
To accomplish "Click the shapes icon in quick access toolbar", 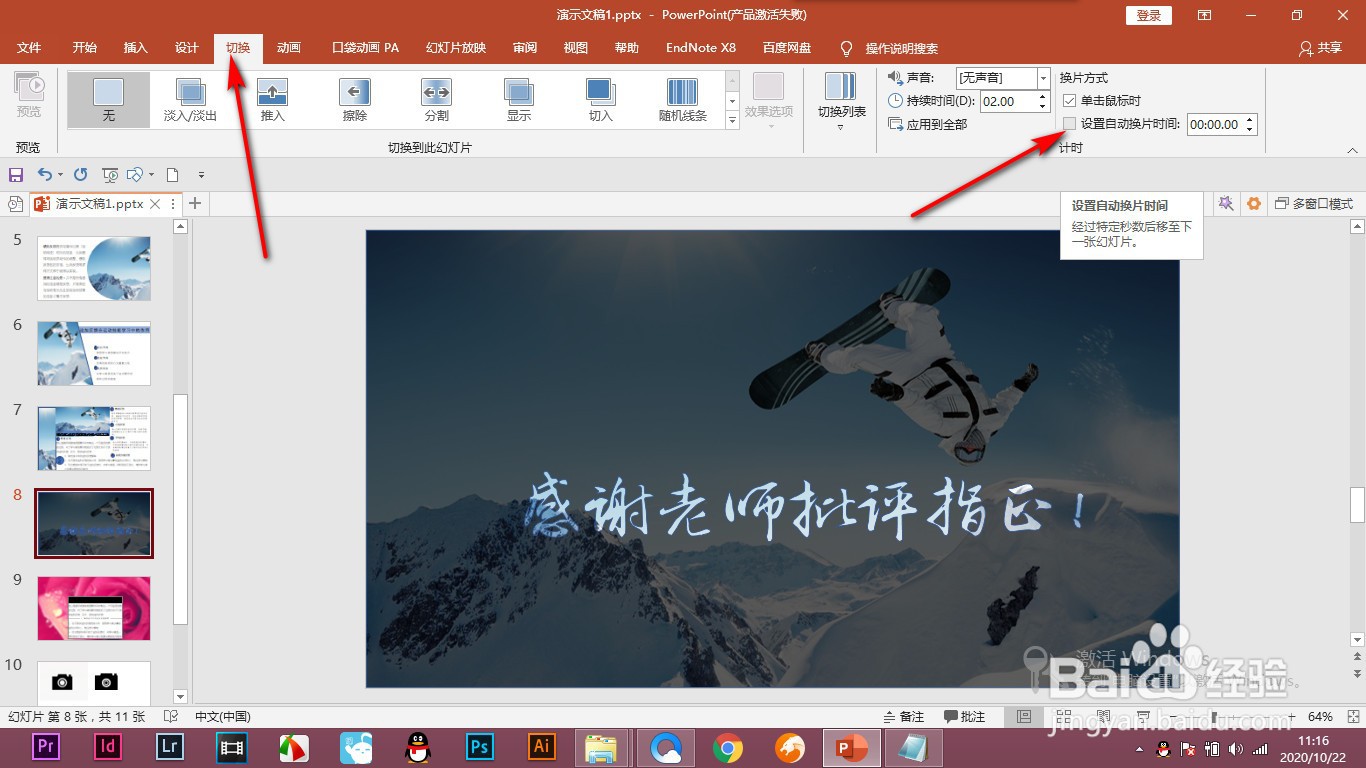I will (135, 174).
